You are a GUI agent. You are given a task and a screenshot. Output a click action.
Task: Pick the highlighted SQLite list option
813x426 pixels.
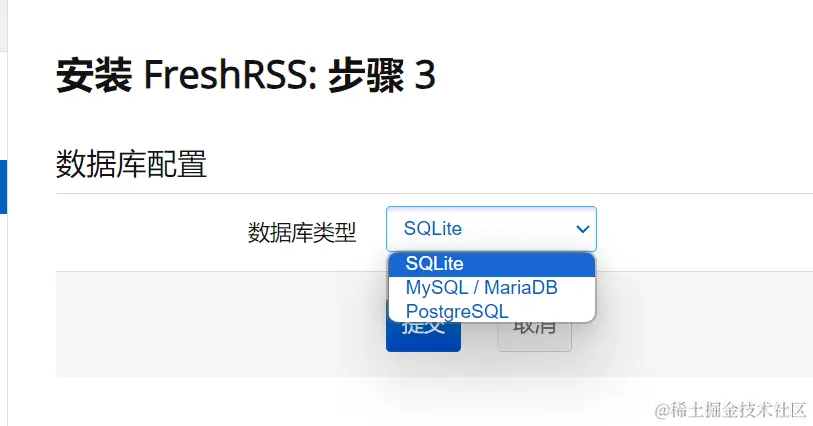point(492,264)
